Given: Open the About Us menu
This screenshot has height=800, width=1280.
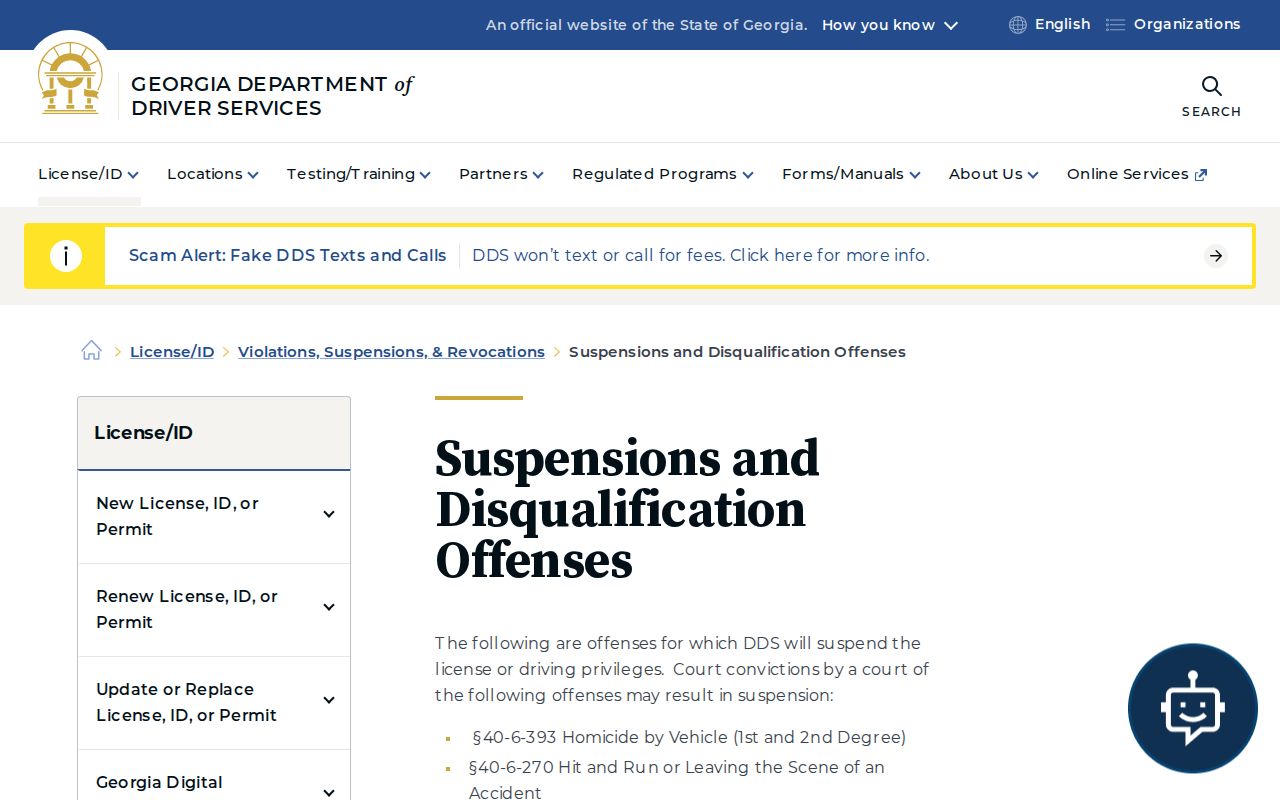Looking at the screenshot, I should pyautogui.click(x=994, y=174).
